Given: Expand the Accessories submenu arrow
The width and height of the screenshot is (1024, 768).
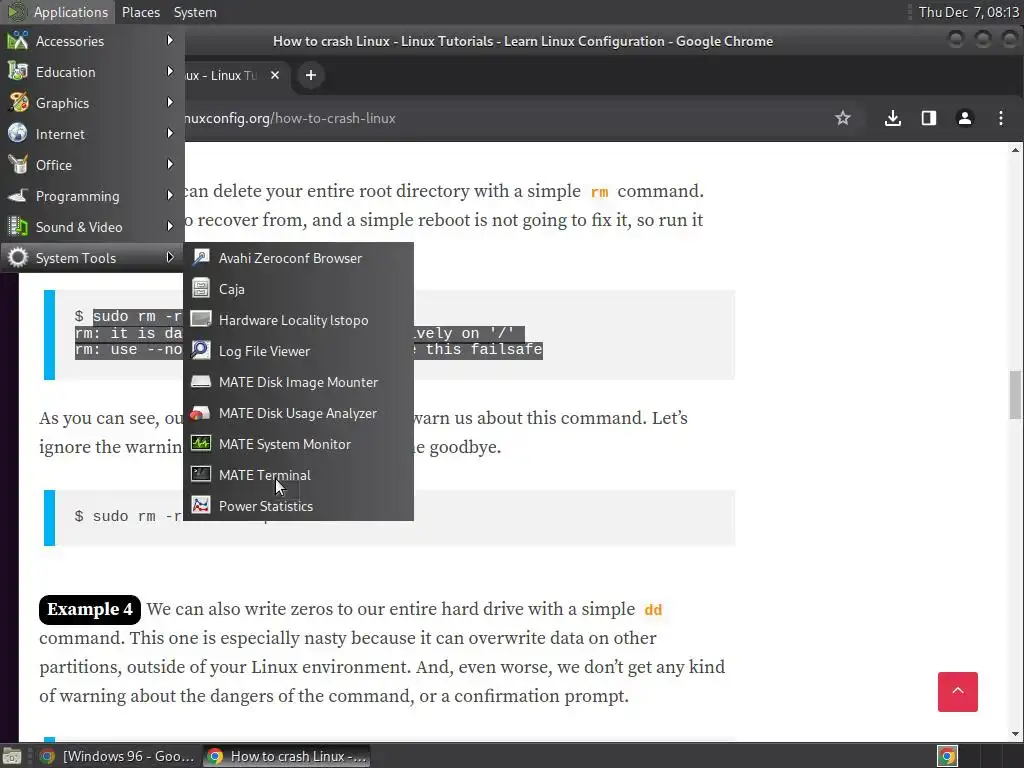Looking at the screenshot, I should pos(170,40).
